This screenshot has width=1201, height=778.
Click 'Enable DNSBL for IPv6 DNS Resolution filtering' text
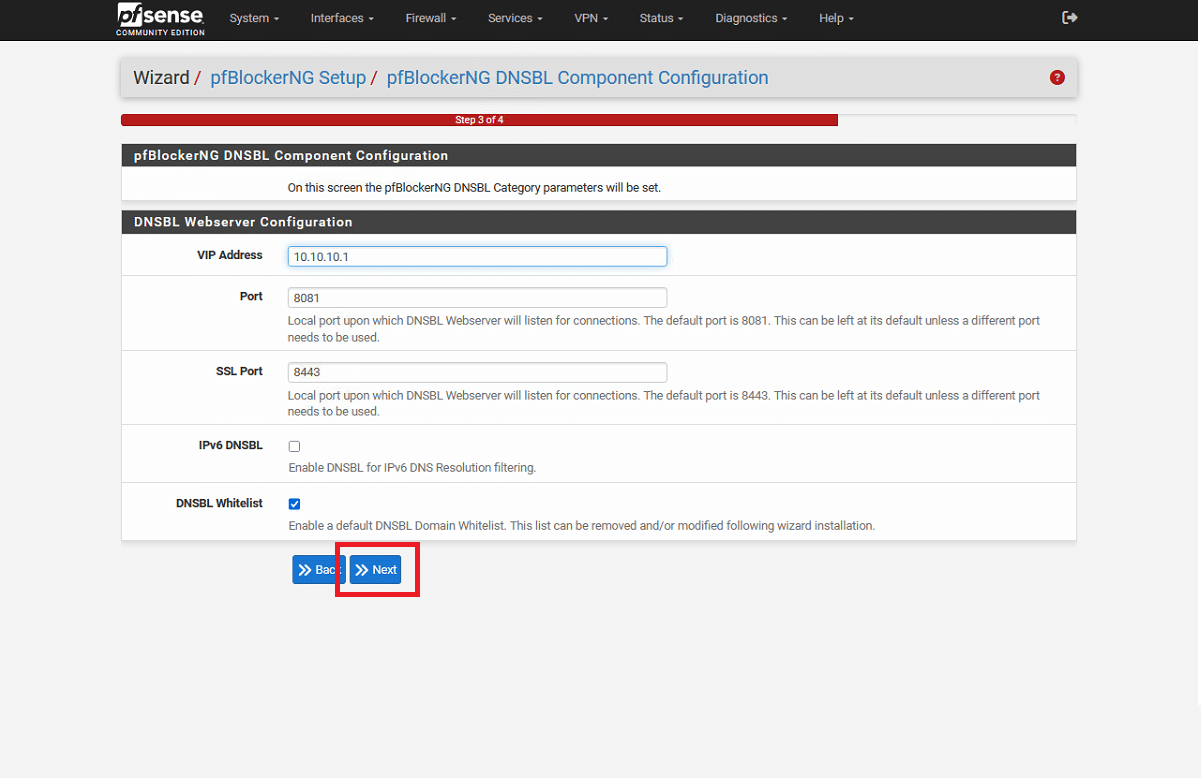tap(412, 468)
